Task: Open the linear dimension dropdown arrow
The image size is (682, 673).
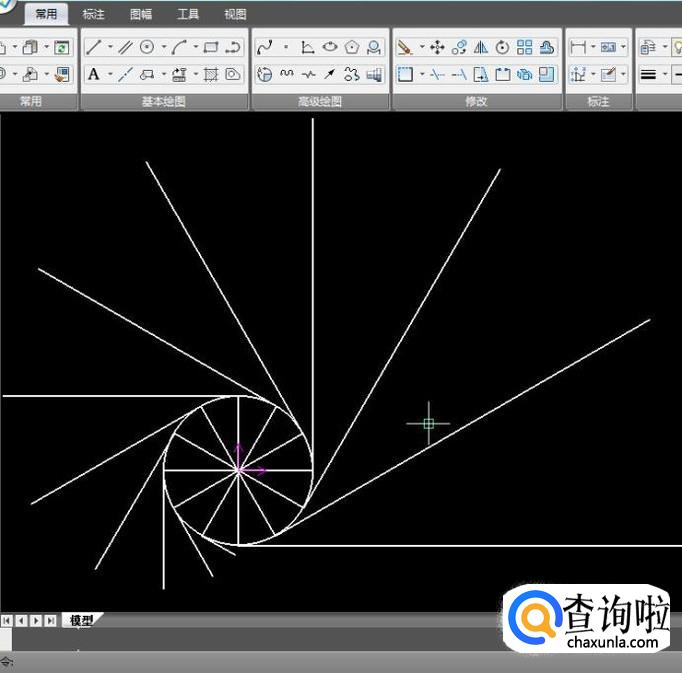Action: [592, 47]
